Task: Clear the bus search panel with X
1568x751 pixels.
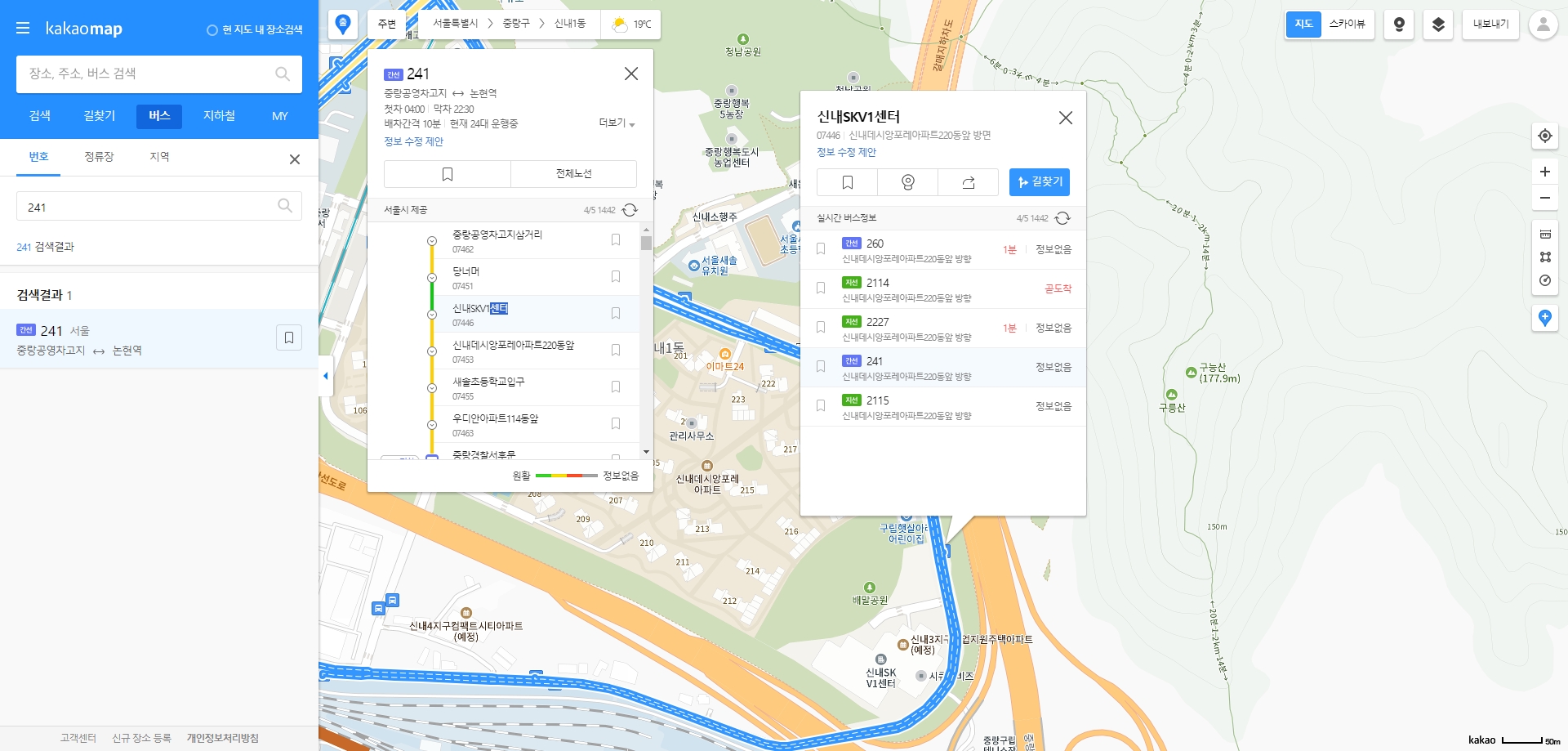Action: point(295,159)
